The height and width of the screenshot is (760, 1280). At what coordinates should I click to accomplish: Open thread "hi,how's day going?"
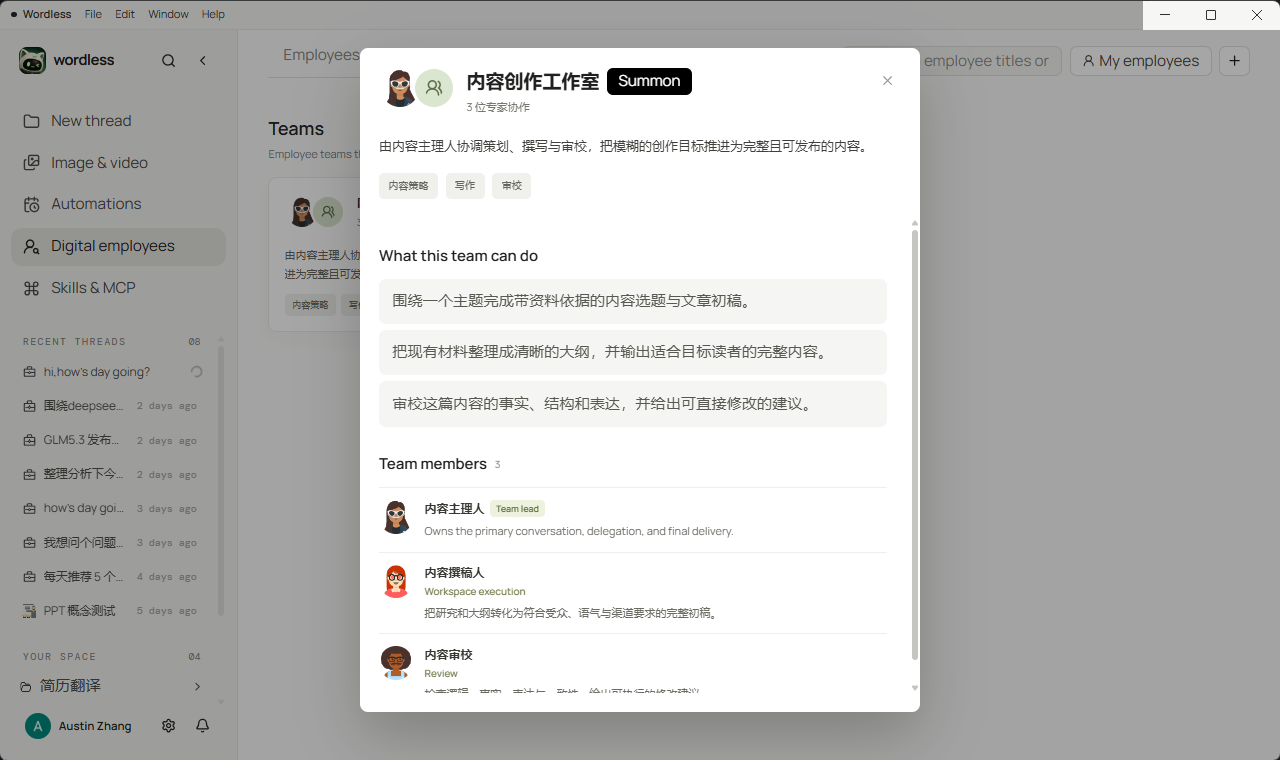(x=113, y=372)
